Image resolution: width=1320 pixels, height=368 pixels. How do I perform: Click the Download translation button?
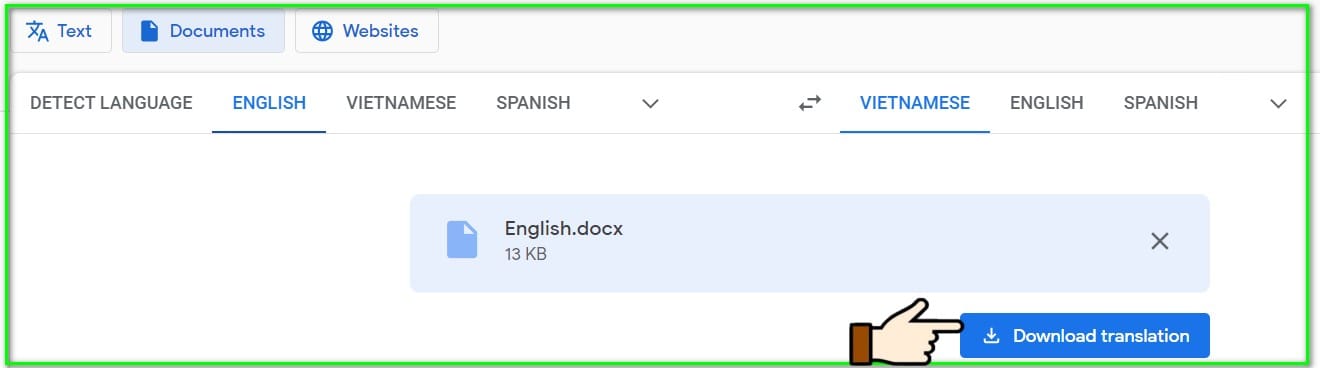coord(1085,336)
